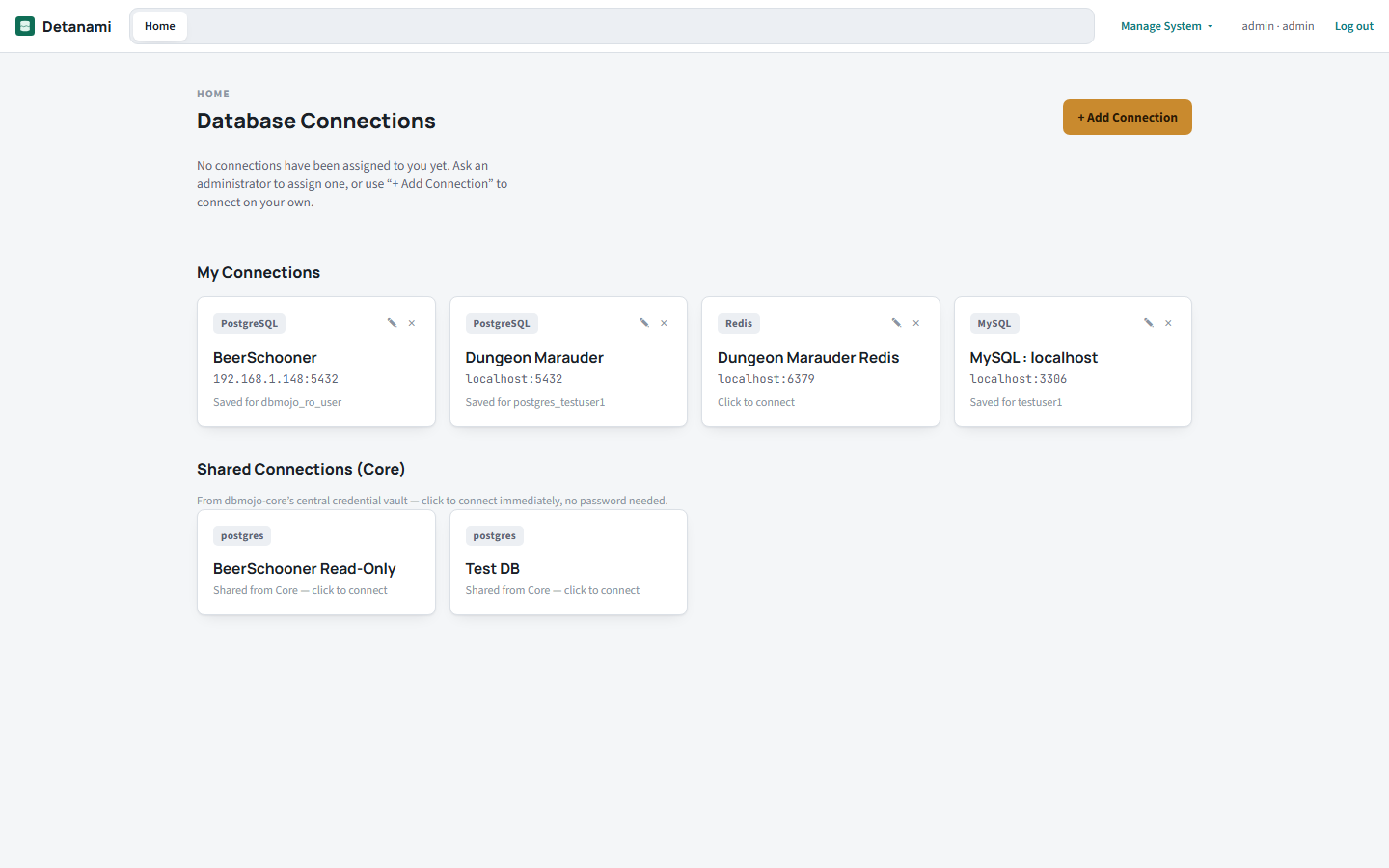The image size is (1389, 868).
Task: Open the BeerSchooner connection card title
Action: (x=265, y=358)
